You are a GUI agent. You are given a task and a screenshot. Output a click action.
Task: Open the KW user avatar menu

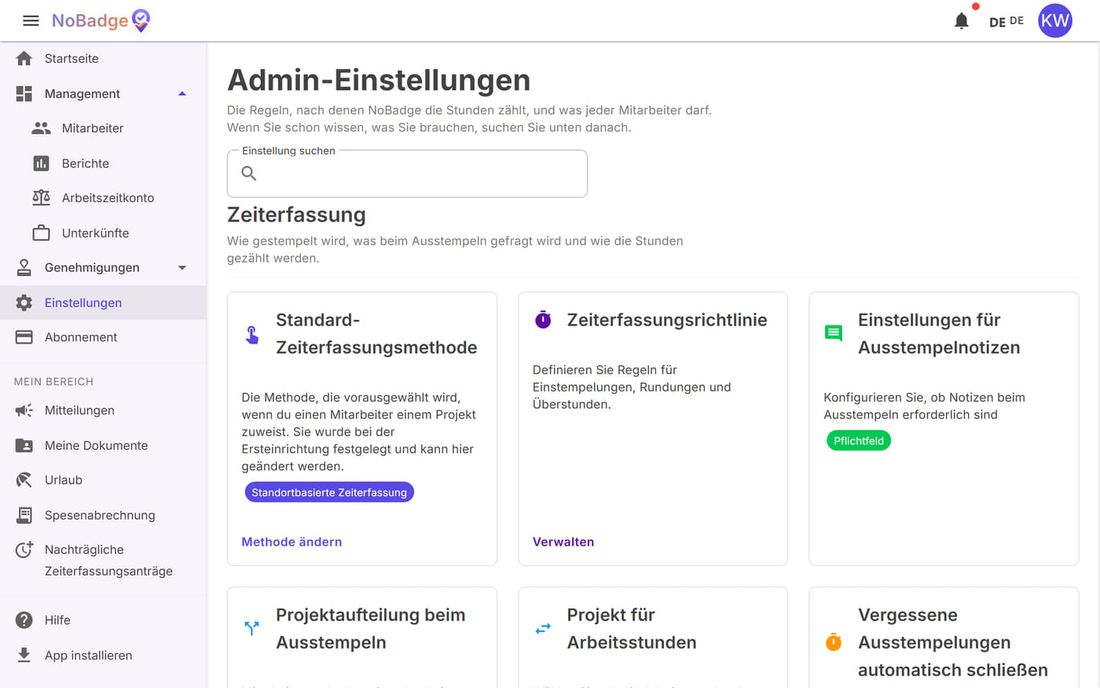pos(1054,20)
